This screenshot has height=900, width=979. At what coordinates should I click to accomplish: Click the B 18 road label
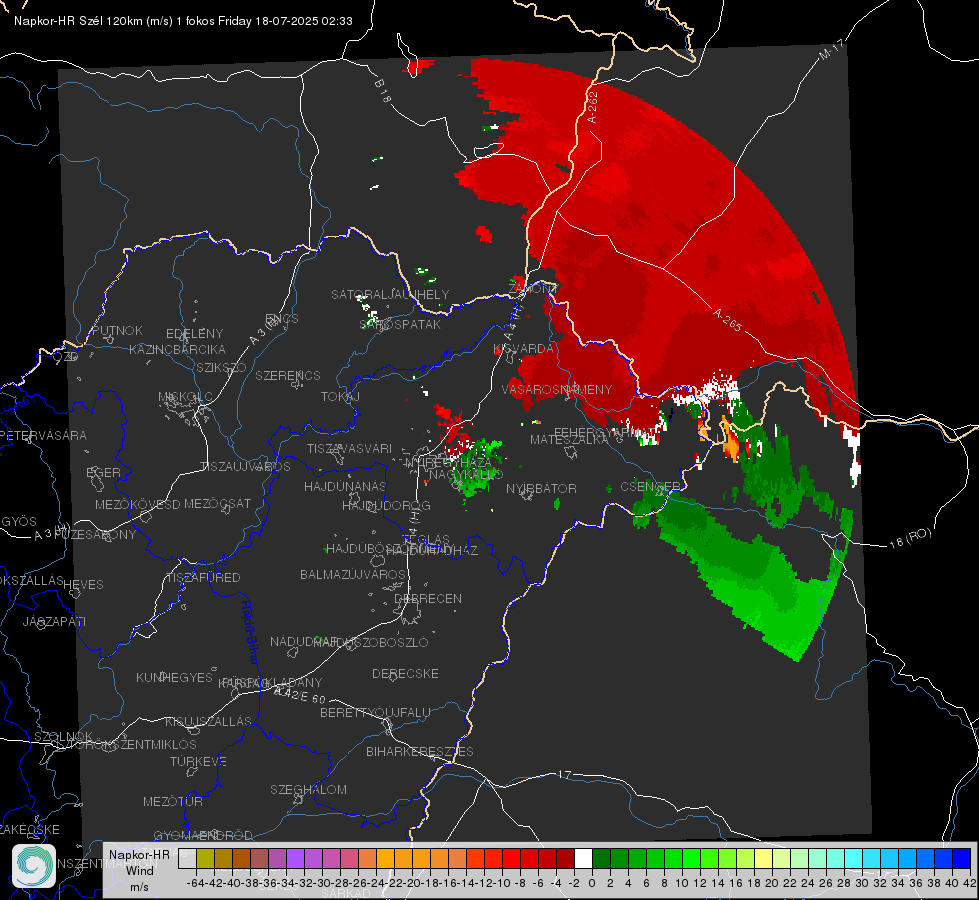[382, 91]
